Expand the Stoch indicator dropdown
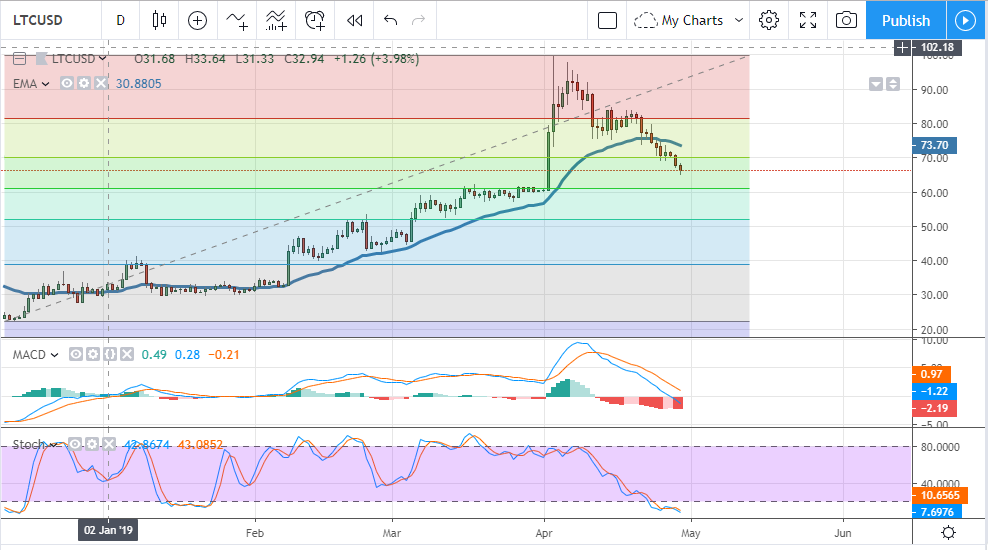The image size is (988, 550). coord(54,445)
